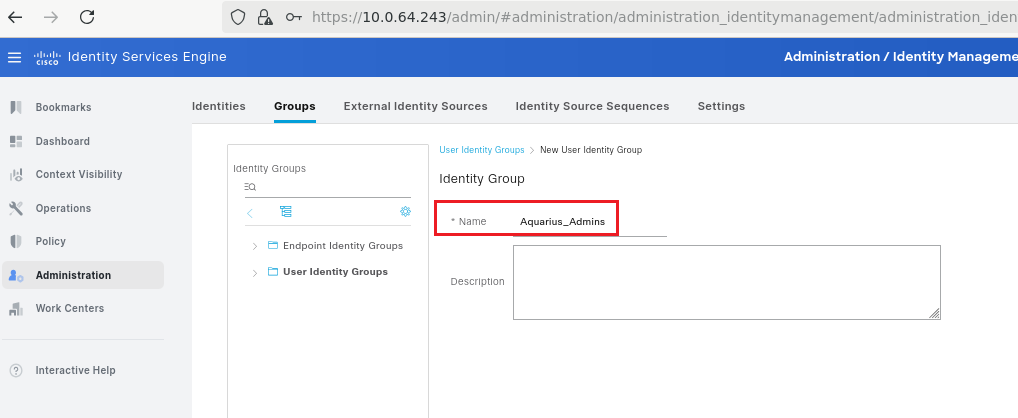Click the key saved-login icon
Screen dimensions: 1018x418
294,17
